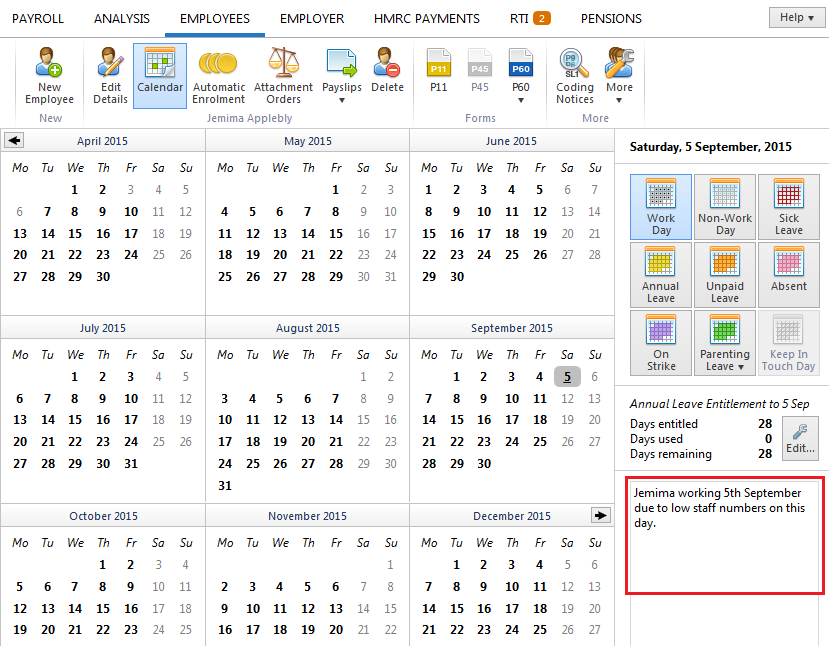829x646 pixels.
Task: Switch to the ANALYSIS tab
Action: click(122, 19)
